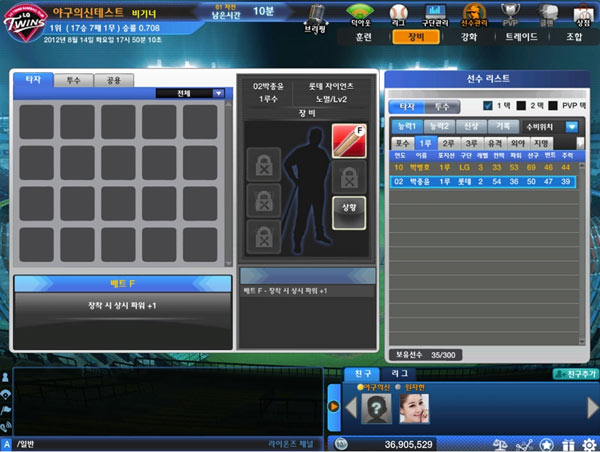
Task: Click the 덕아웃 field icon
Action: (358, 14)
